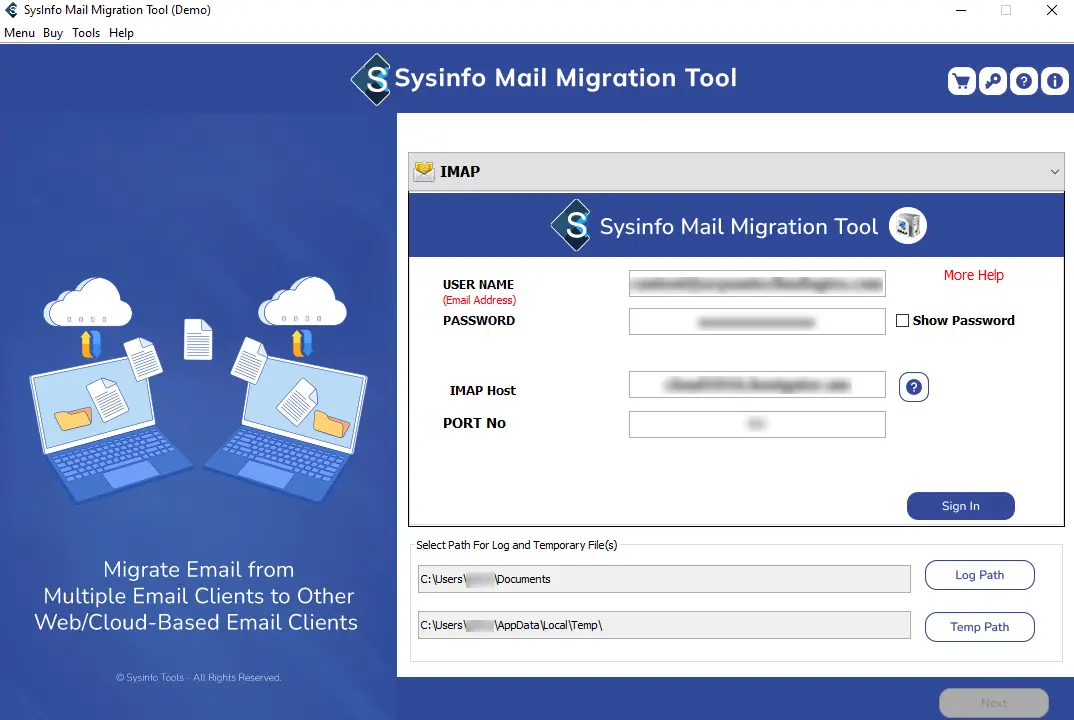Focus the Port No input field
1074x720 pixels.
[x=757, y=424]
